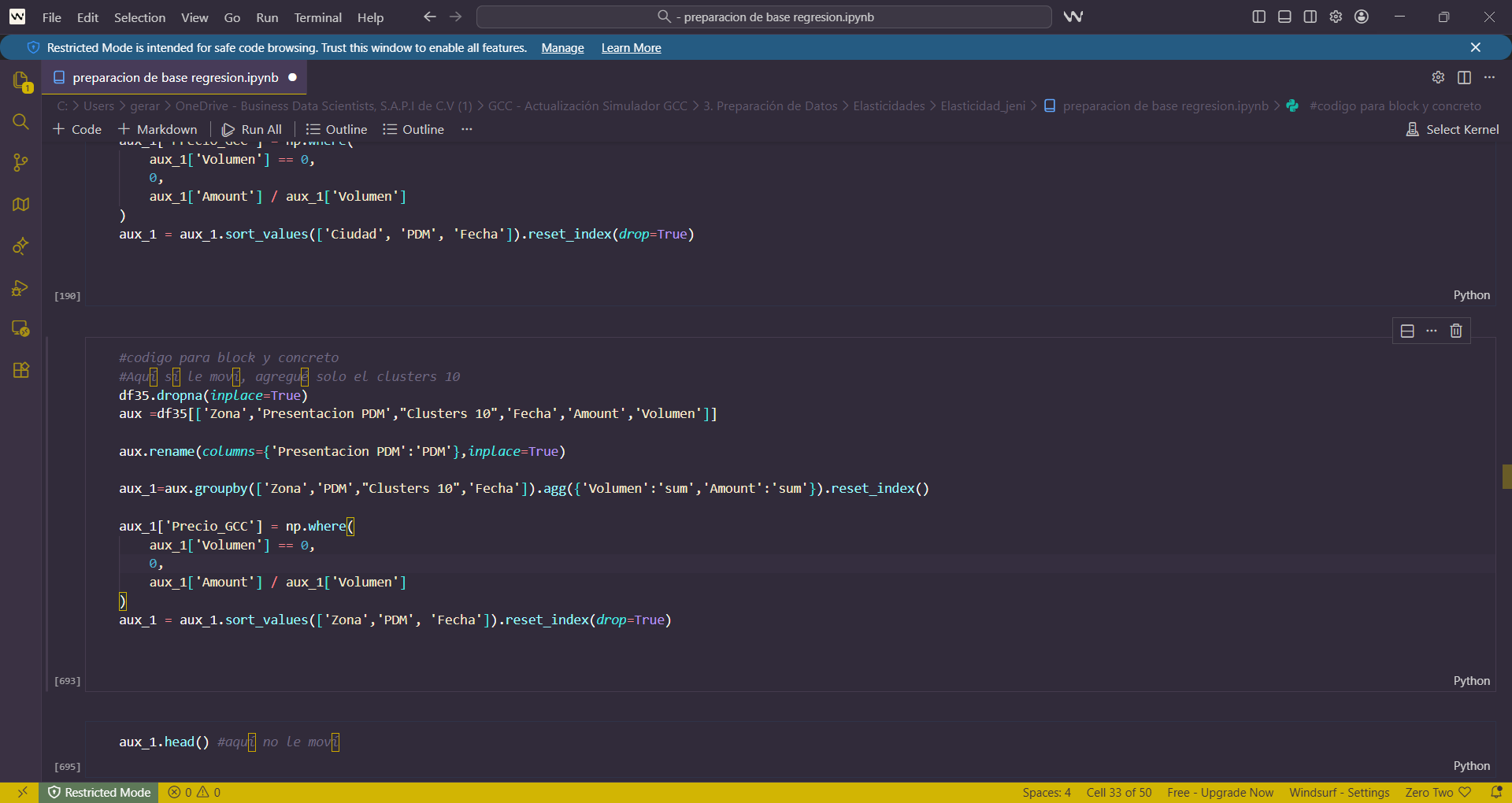Image resolution: width=1512 pixels, height=803 pixels.
Task: Click the command center search field
Action: click(764, 17)
